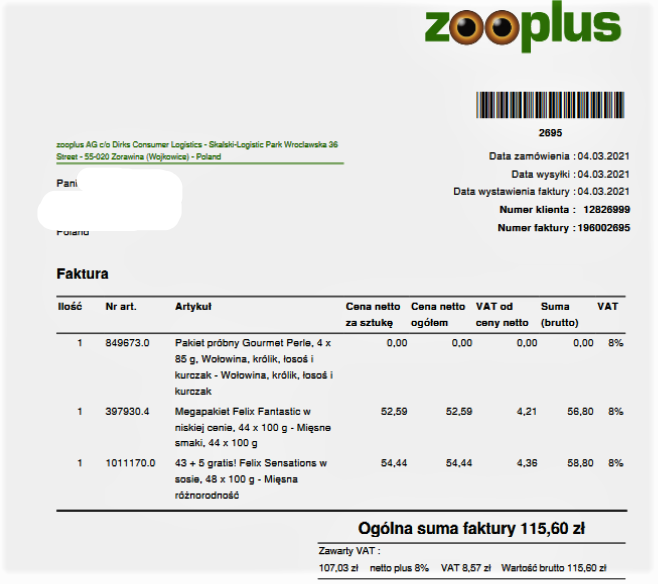658x584 pixels.
Task: Click the Ogólna suma faktury total line
Action: click(x=471, y=528)
